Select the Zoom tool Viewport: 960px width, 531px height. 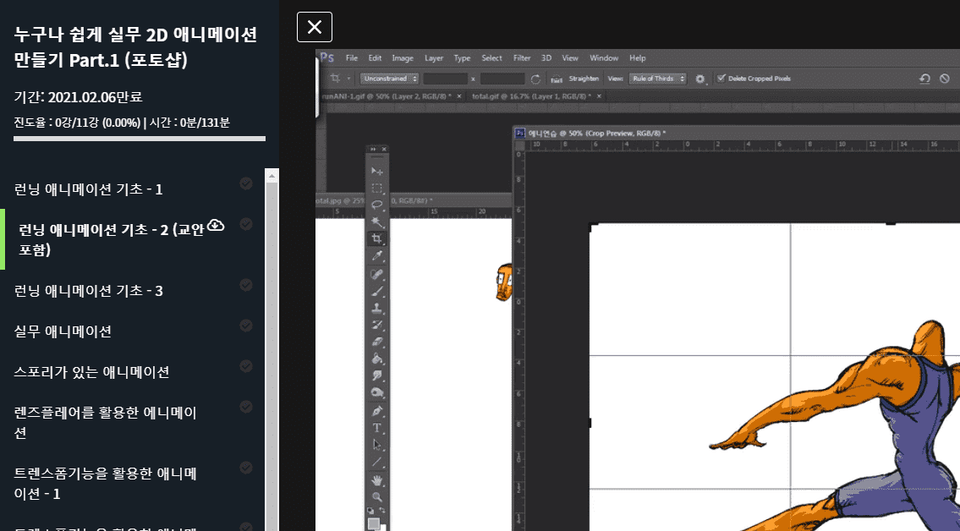coord(377,497)
